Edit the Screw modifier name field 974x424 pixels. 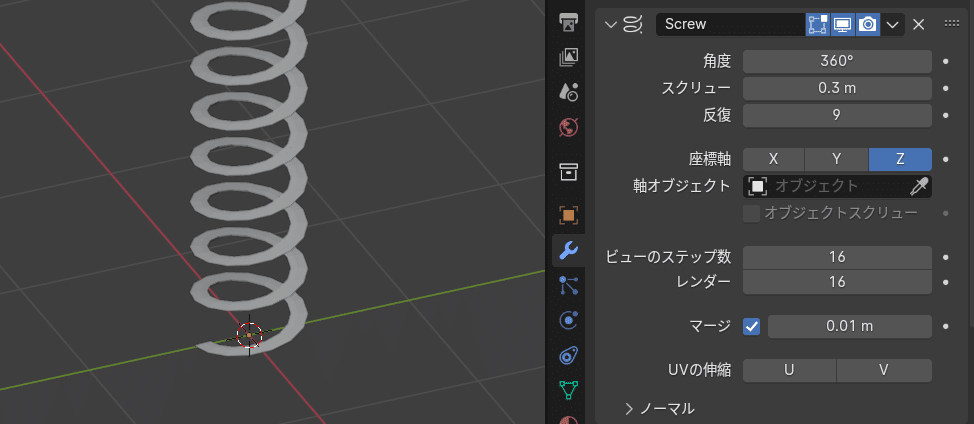[x=730, y=25]
